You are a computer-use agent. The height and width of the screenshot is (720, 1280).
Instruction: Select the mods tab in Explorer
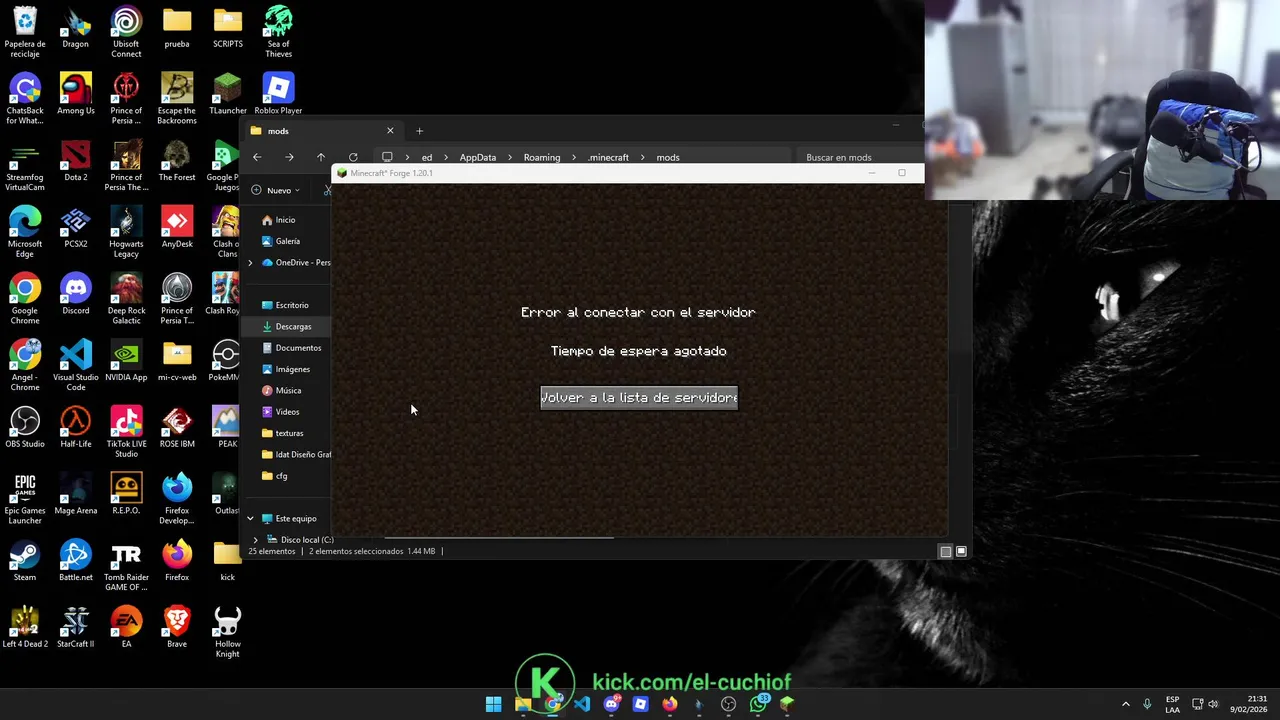[x=322, y=131]
